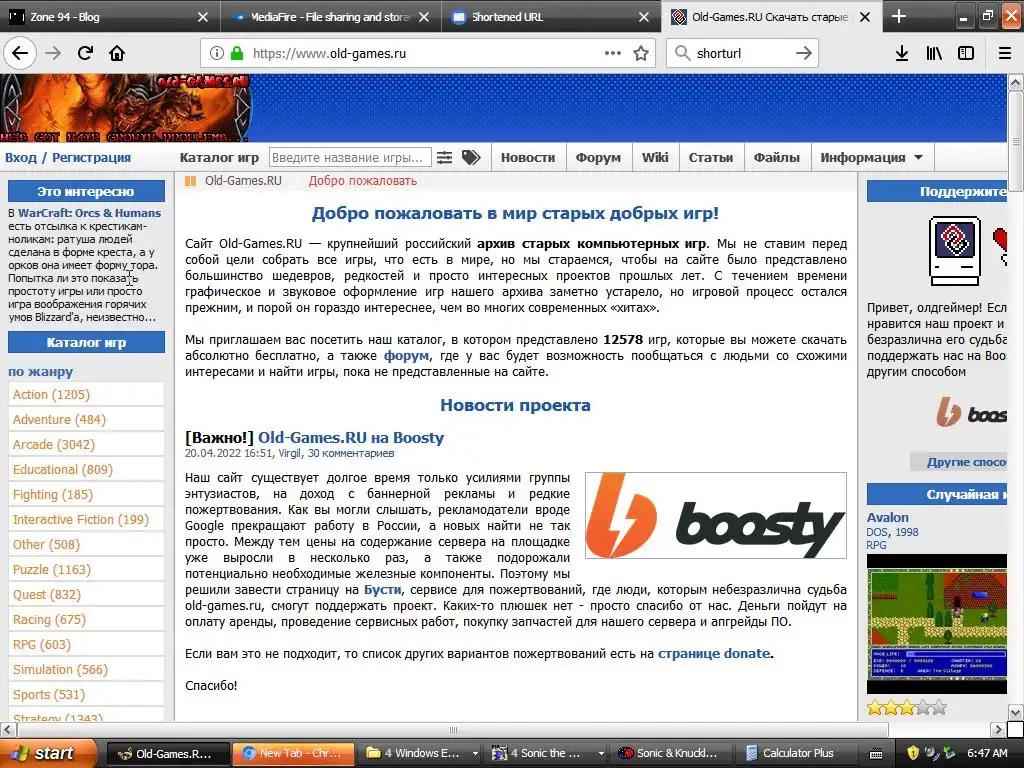Open the Arcade (3042) genre
The height and width of the screenshot is (768, 1024).
[x=54, y=445]
